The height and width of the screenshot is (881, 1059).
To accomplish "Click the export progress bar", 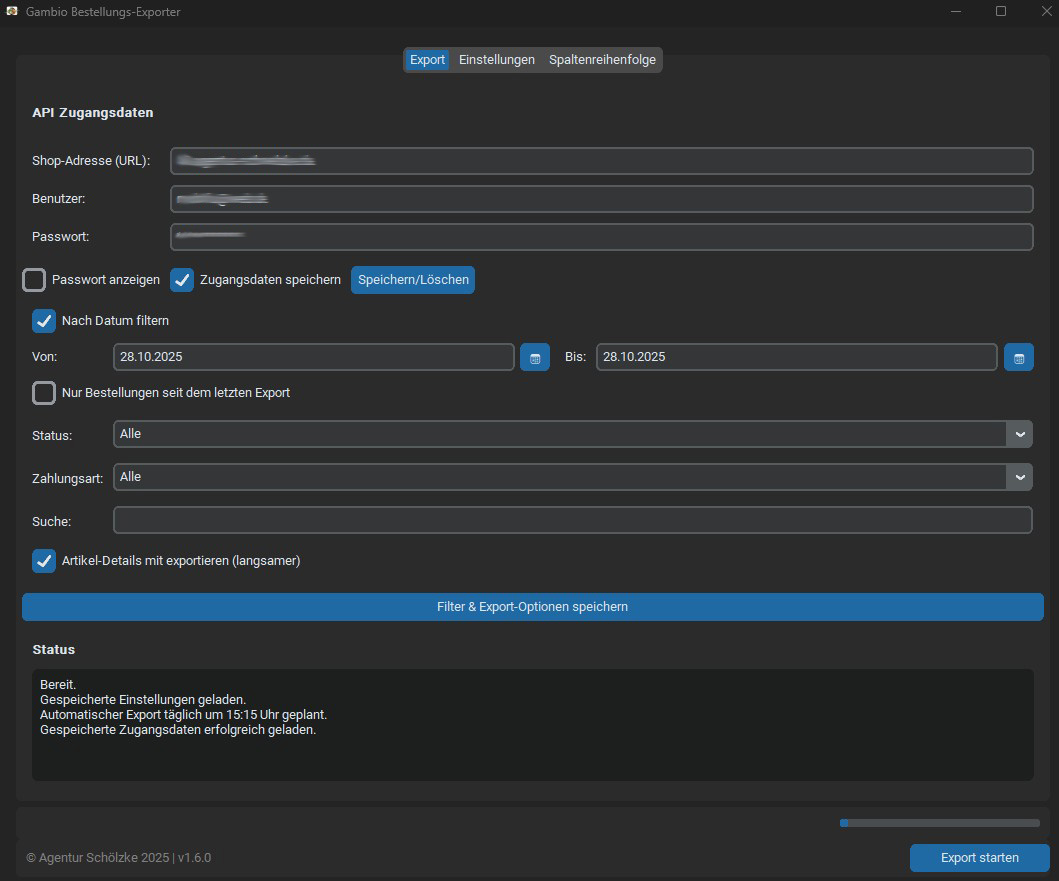I will coord(939,823).
